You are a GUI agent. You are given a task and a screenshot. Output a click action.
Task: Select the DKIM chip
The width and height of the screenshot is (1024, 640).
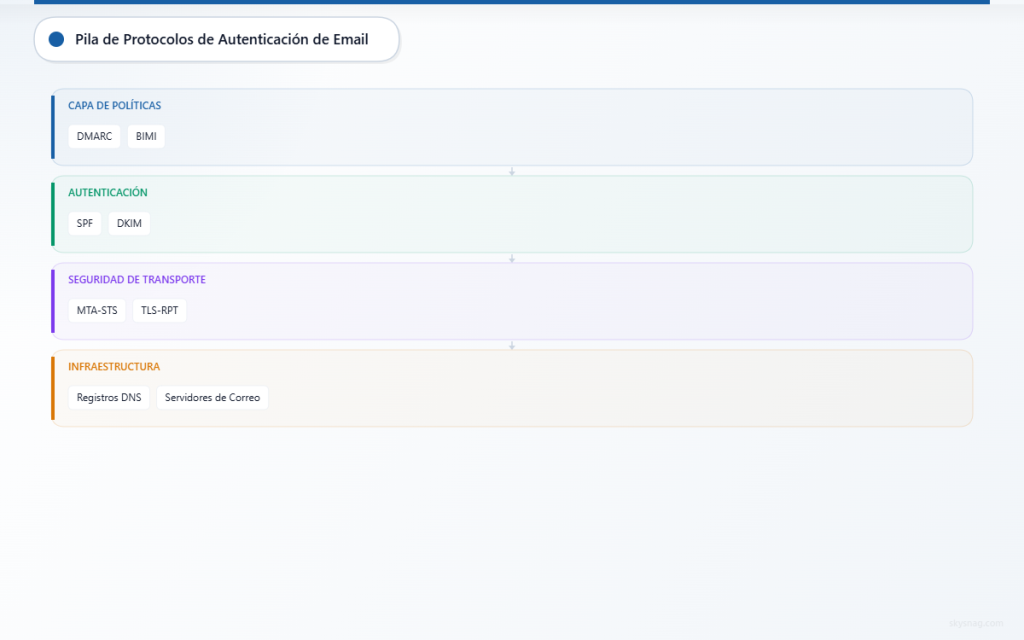pos(129,223)
